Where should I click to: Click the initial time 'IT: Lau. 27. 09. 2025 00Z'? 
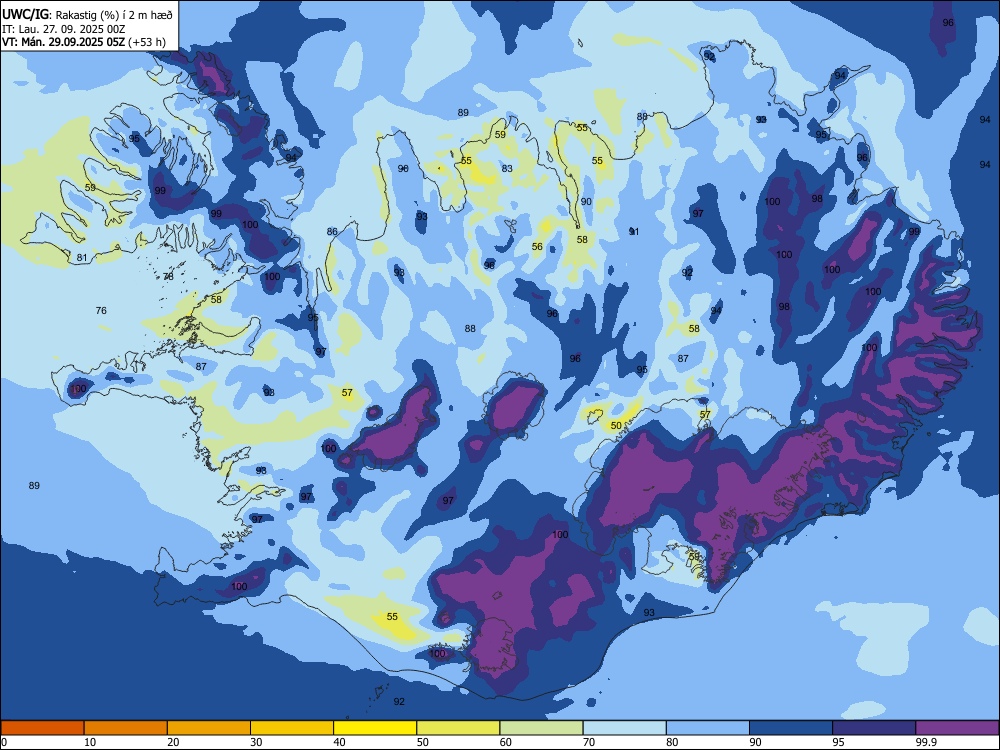click(x=63, y=29)
